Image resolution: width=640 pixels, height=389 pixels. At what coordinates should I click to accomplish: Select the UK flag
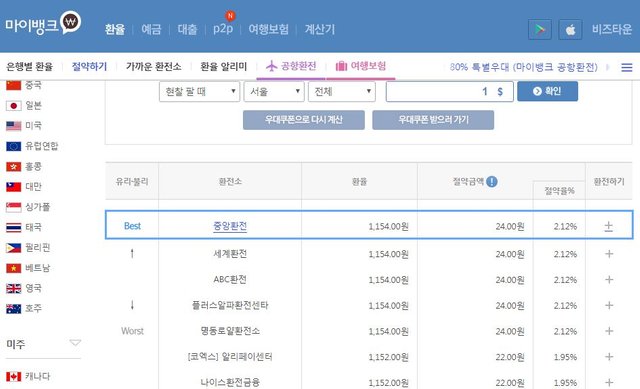(x=13, y=289)
